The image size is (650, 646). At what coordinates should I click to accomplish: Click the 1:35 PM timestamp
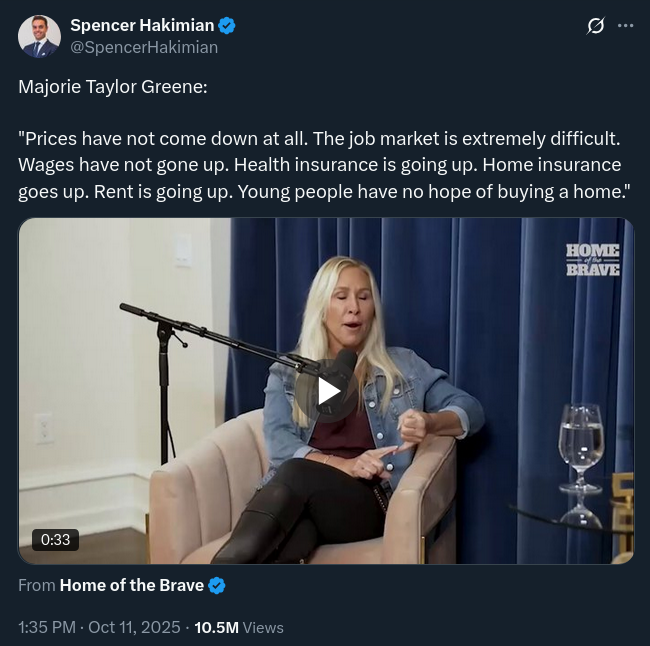47,627
